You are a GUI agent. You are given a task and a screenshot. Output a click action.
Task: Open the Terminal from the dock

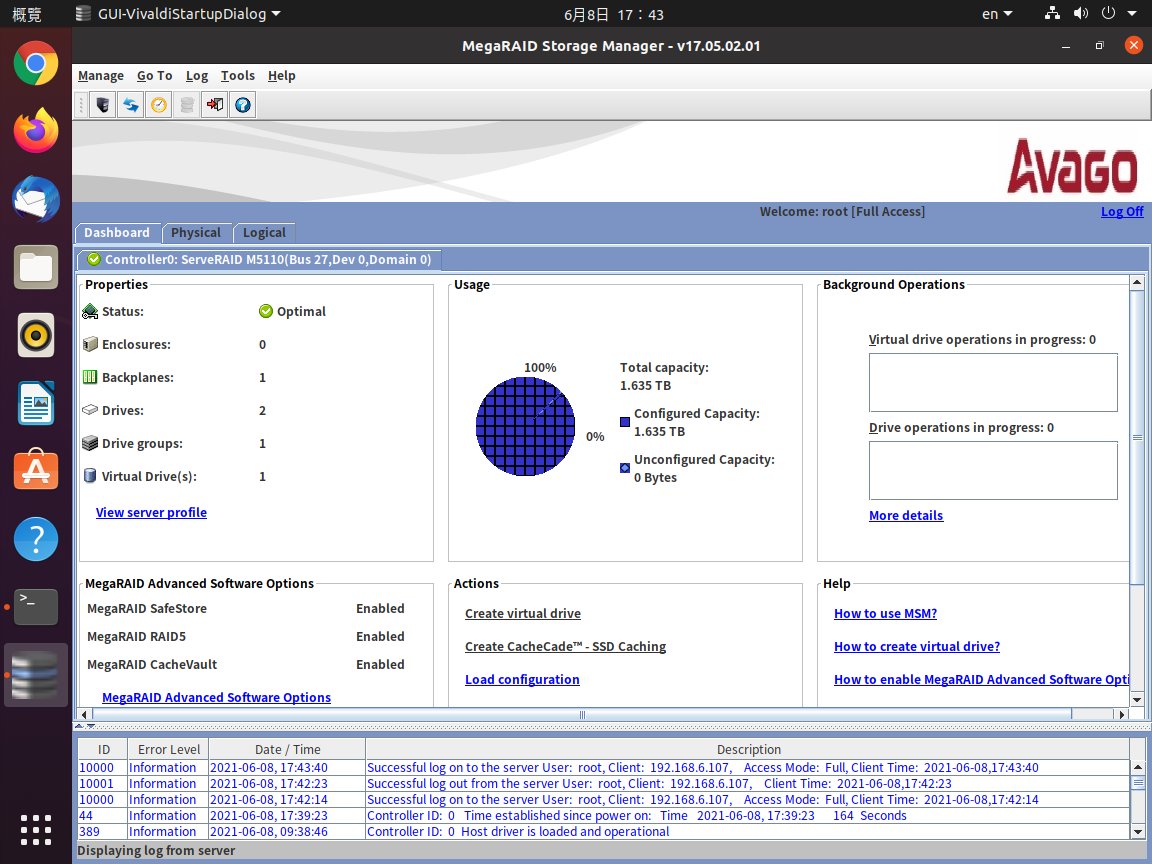pos(36,606)
